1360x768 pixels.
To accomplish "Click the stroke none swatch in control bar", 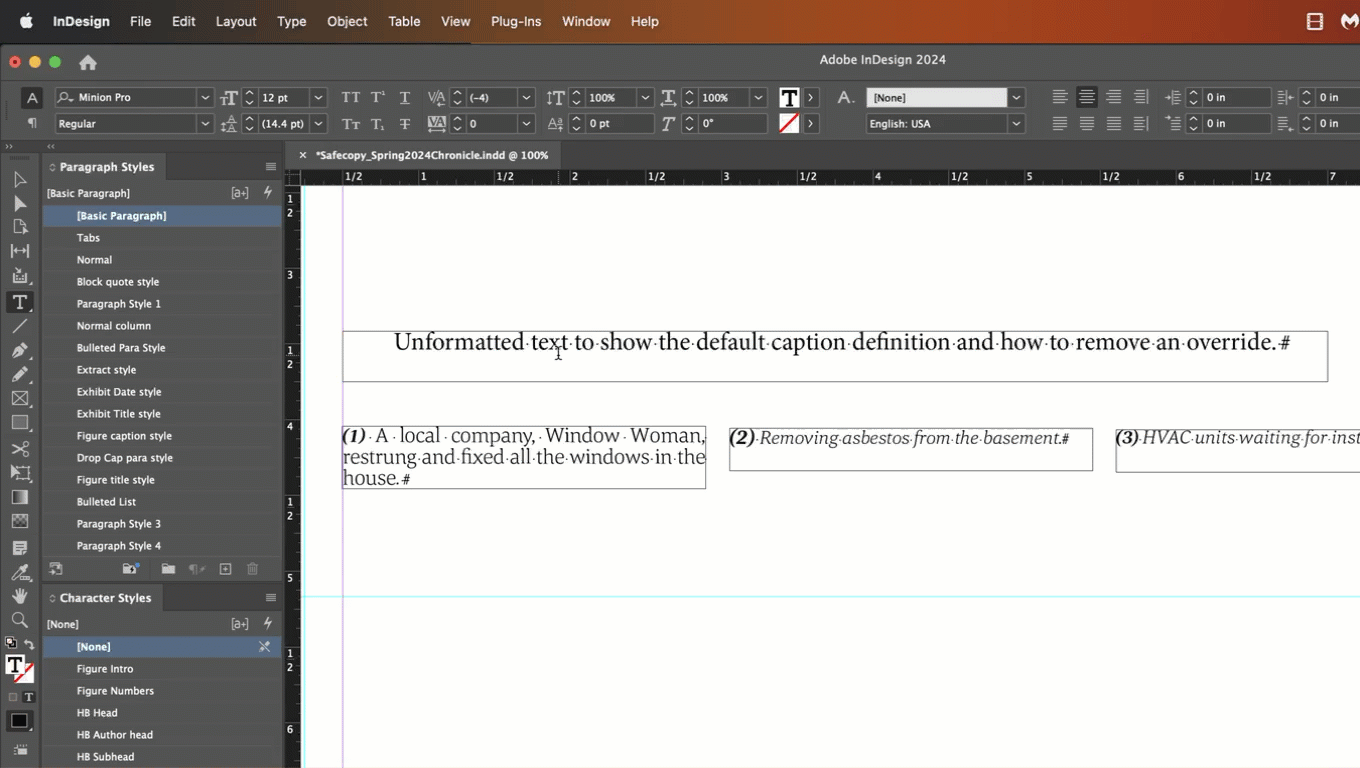I will (789, 123).
